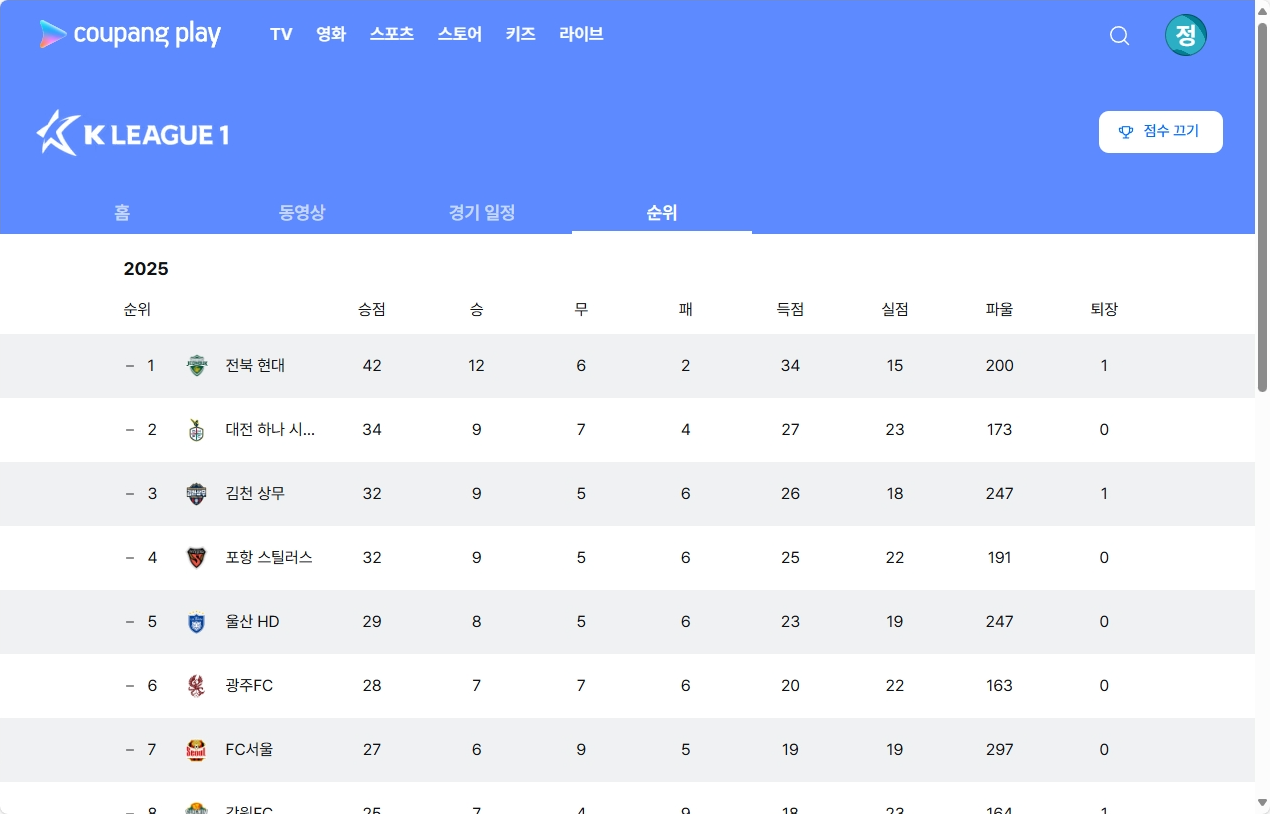1270x814 pixels.
Task: Click 전북 현대's 200 fouls value
Action: pos(1000,366)
